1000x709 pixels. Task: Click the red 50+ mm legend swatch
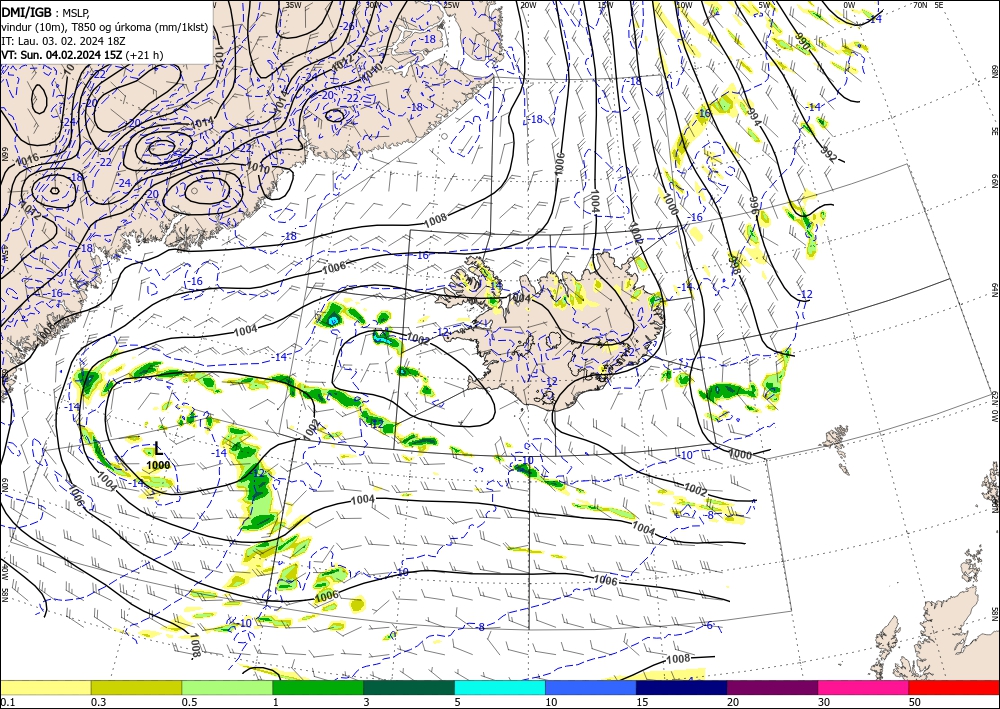[954, 687]
